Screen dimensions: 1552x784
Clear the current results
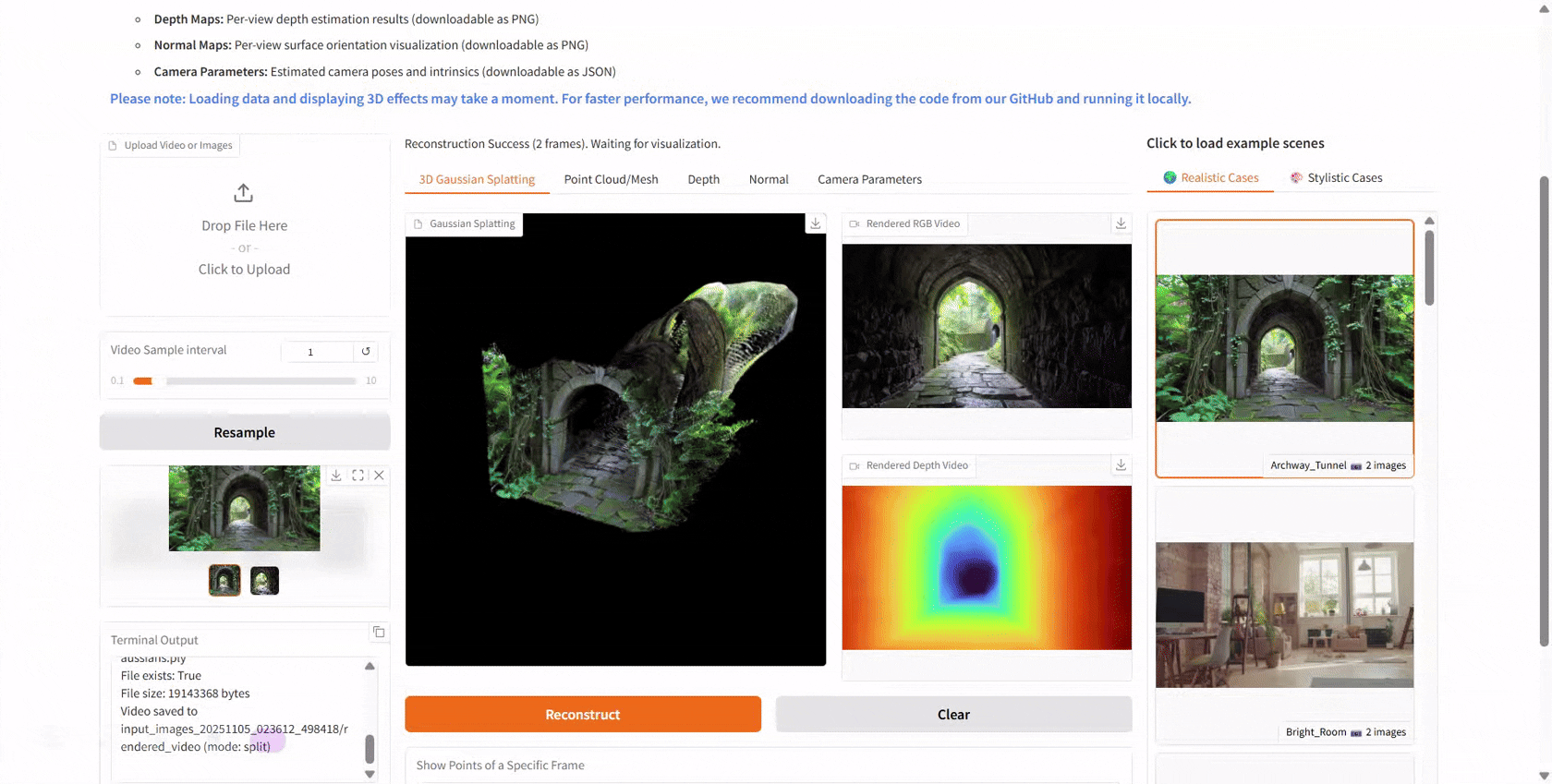953,714
